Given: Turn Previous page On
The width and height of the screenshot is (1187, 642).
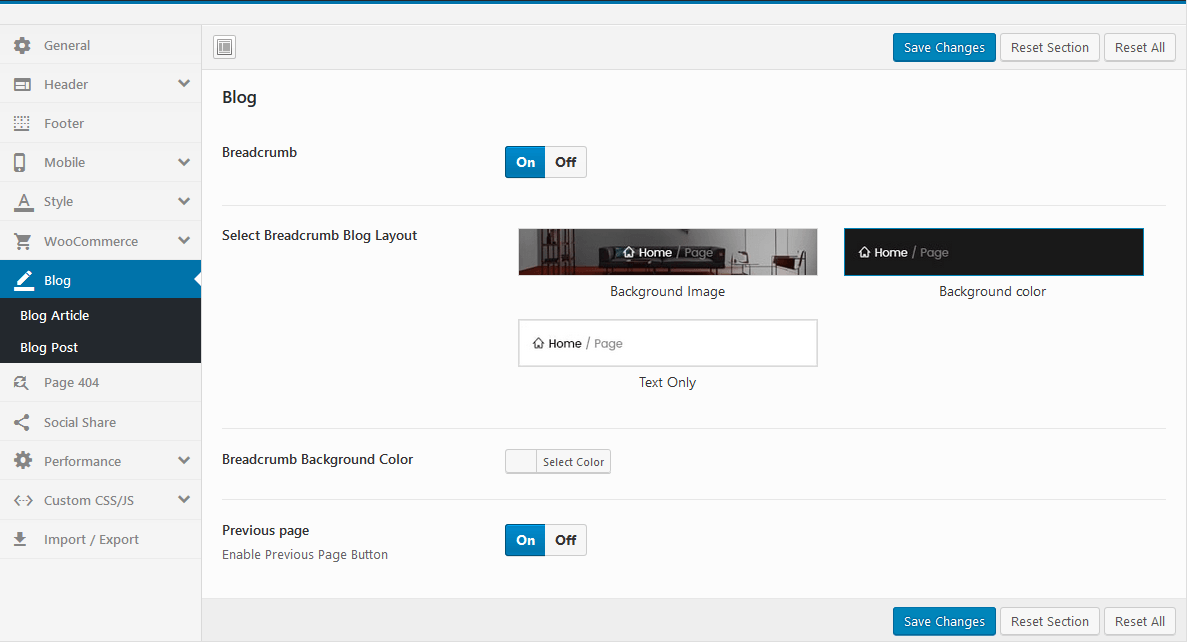Looking at the screenshot, I should (525, 540).
